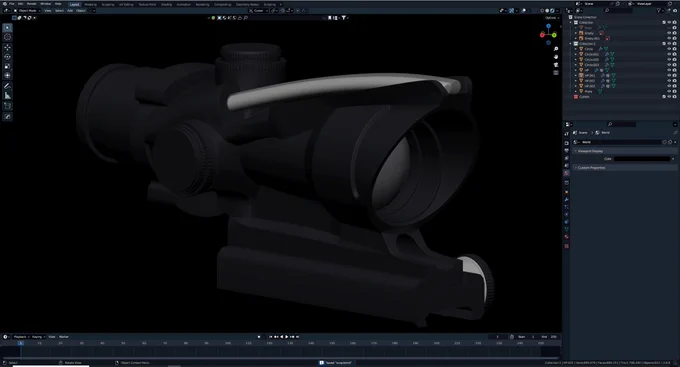Select the Annotate tool

(7, 86)
